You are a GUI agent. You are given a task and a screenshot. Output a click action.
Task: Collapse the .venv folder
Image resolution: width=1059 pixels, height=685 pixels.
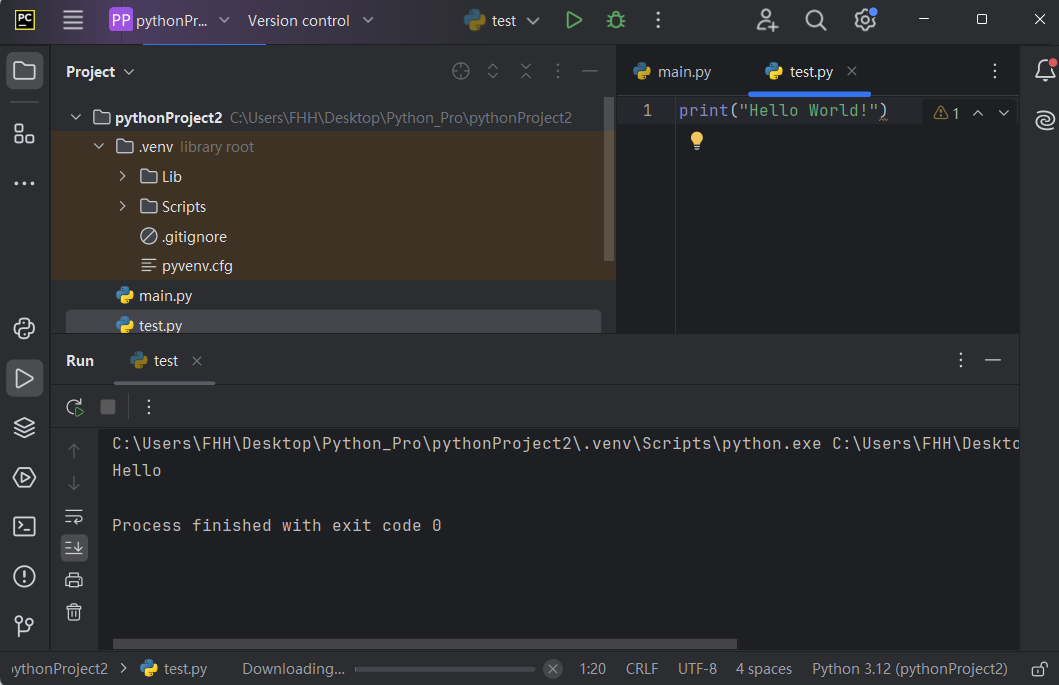coord(99,147)
